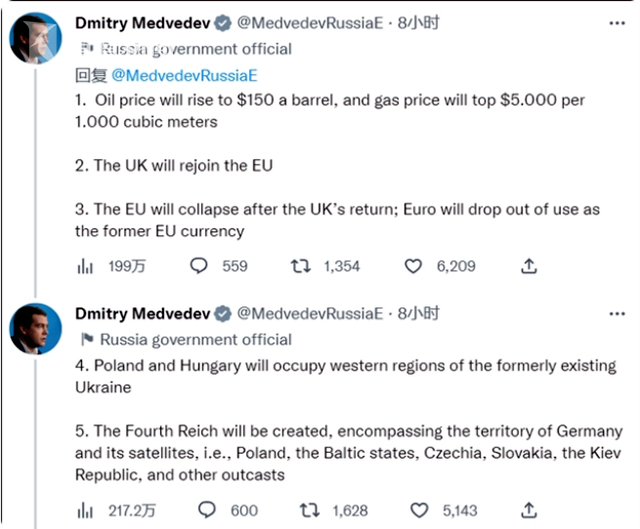Like the first tweet with 6,209 likes
Screen dimensions: 640x529
coord(413,266)
